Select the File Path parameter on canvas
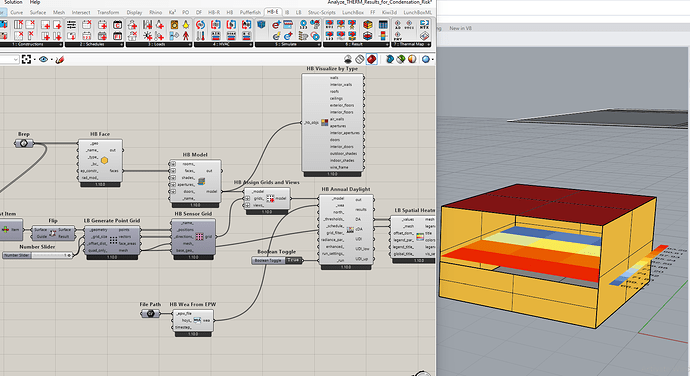 coord(150,313)
